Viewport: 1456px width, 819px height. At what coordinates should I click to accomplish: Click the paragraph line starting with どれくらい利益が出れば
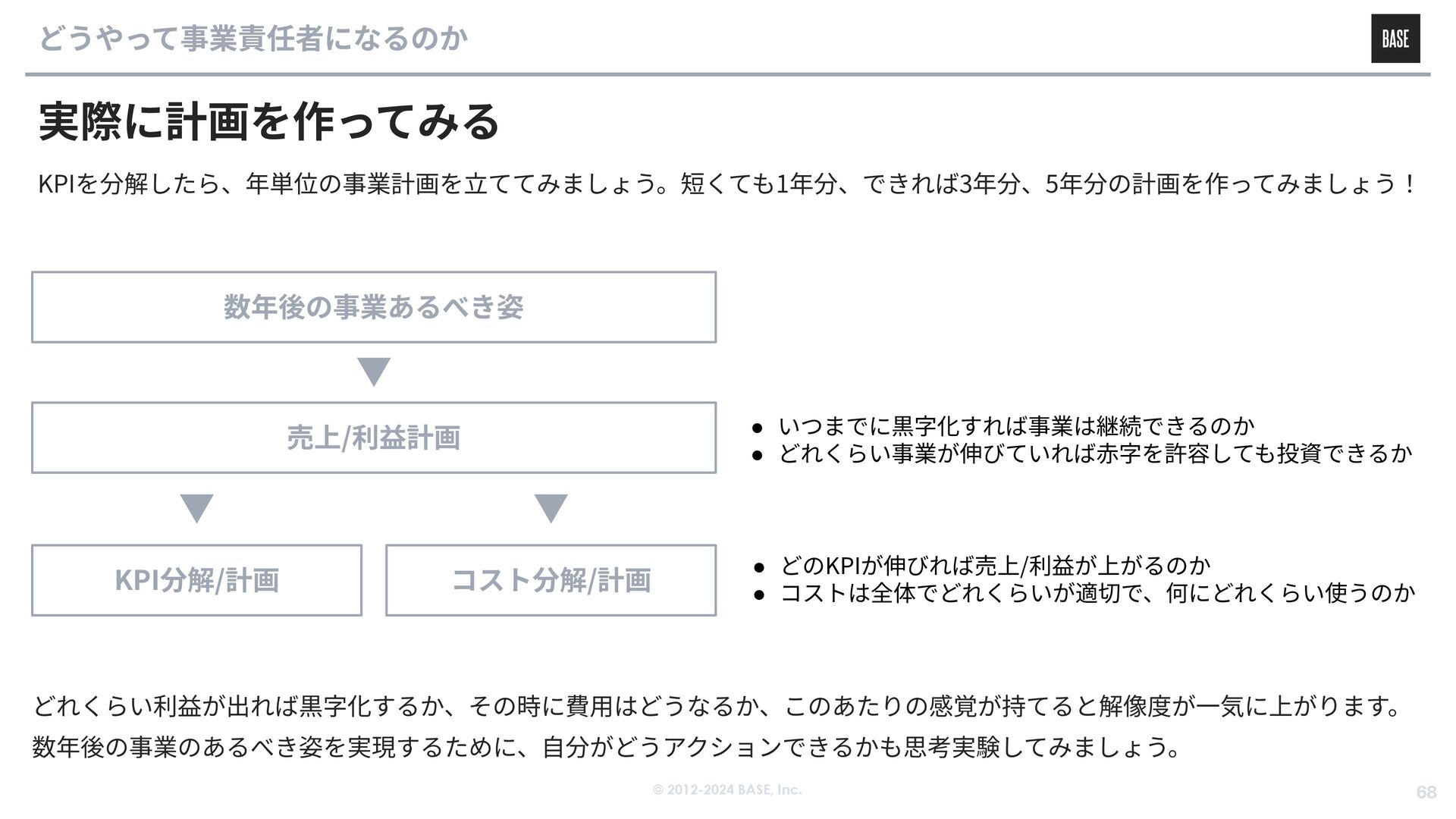coord(717,707)
